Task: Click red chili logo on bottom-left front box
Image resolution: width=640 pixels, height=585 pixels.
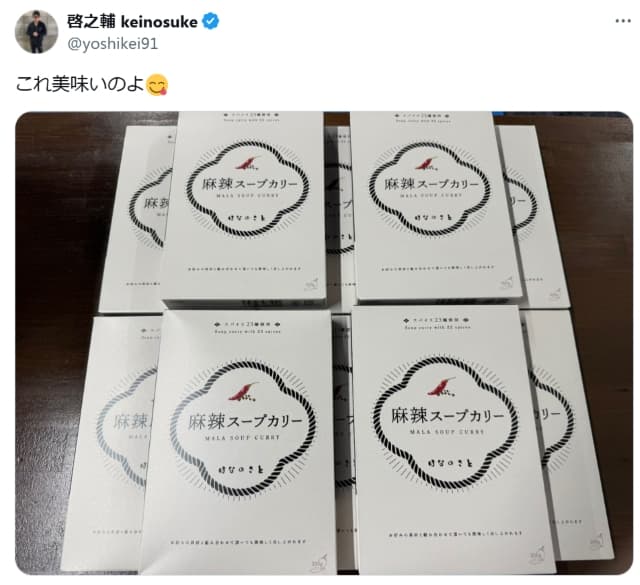Action: 244,391
